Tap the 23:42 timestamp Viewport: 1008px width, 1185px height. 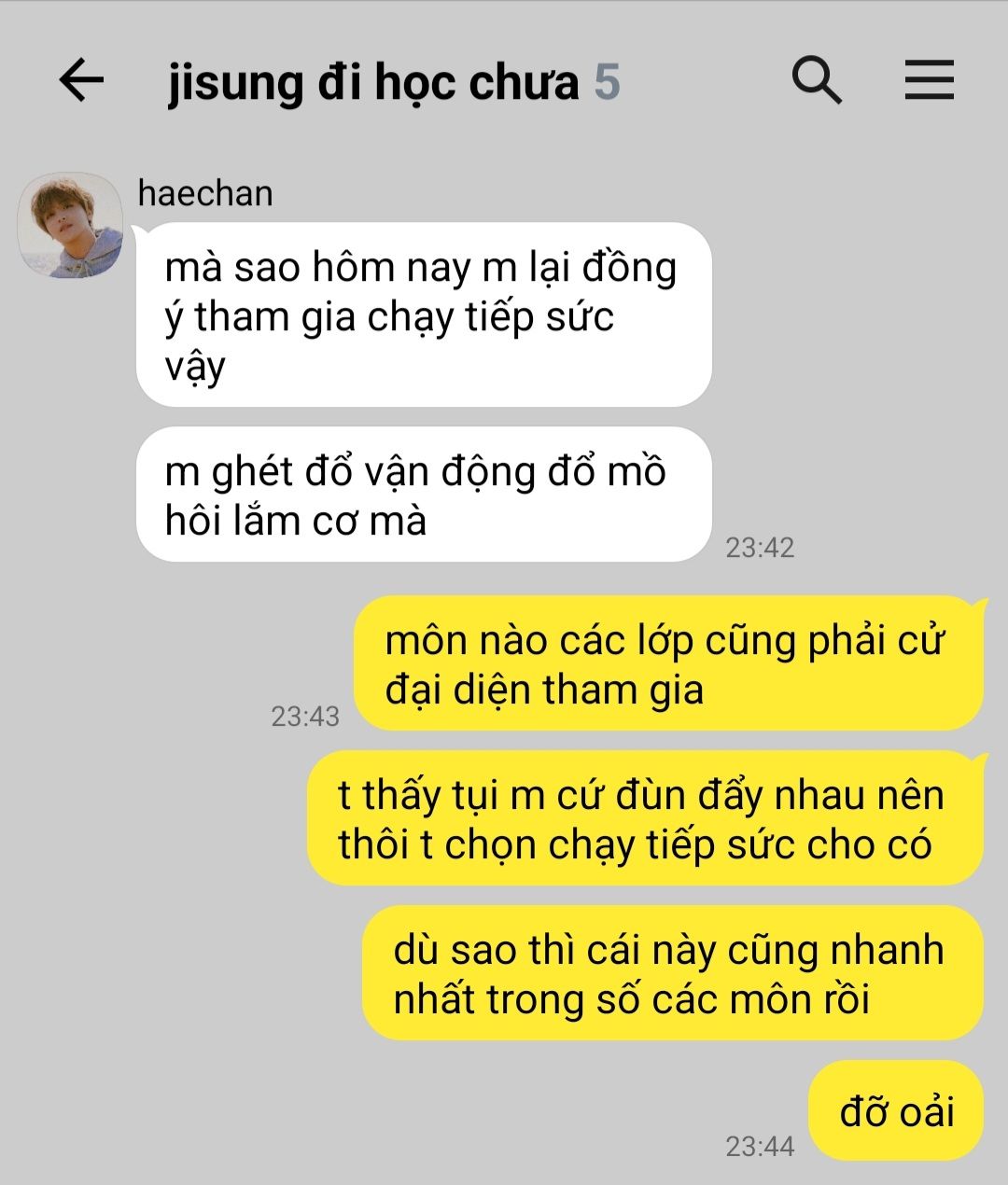pos(760,548)
